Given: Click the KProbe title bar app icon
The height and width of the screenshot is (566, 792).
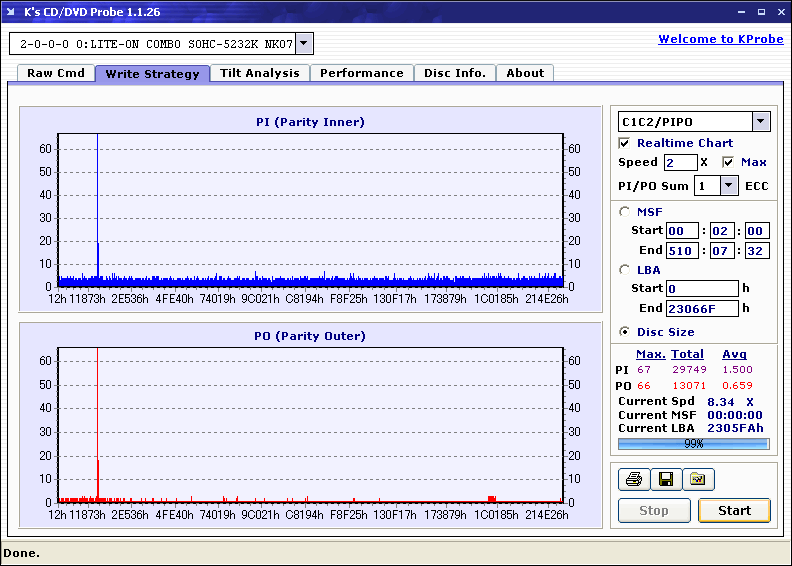Looking at the screenshot, I should (12, 12).
